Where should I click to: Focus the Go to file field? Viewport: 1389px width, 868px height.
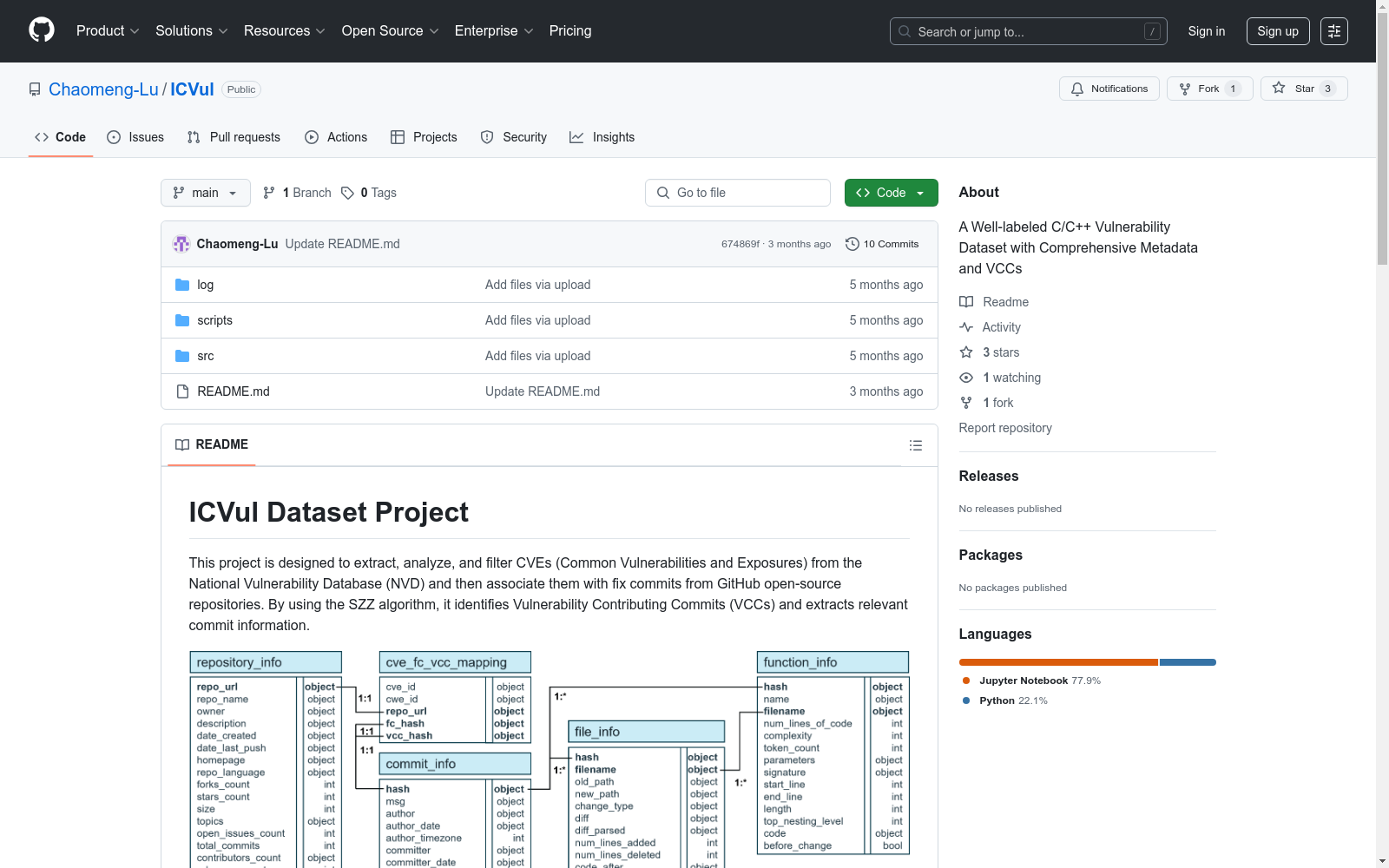point(738,193)
